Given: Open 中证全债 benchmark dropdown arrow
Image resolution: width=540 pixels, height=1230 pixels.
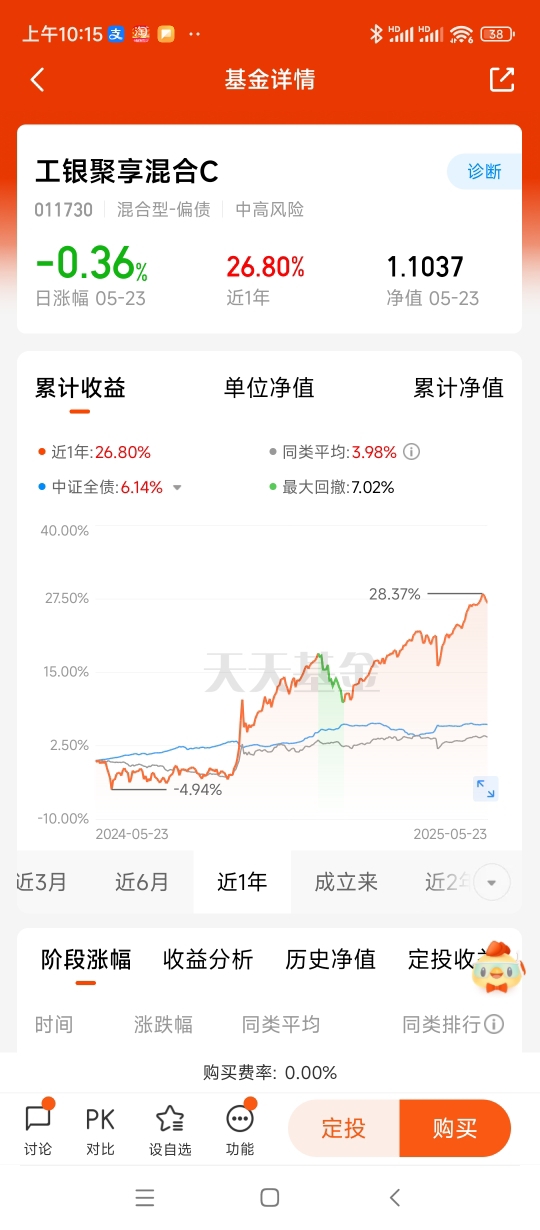Looking at the screenshot, I should [x=177, y=488].
